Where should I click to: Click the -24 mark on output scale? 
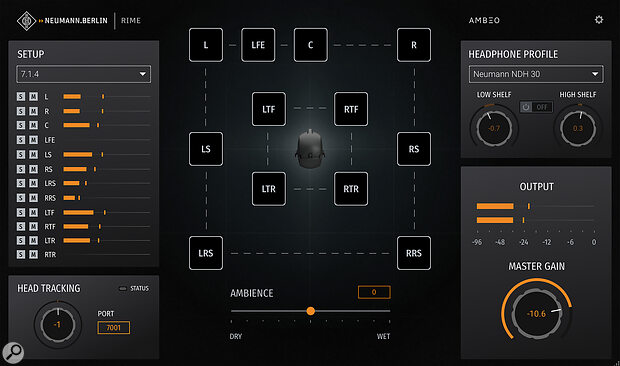524,242
